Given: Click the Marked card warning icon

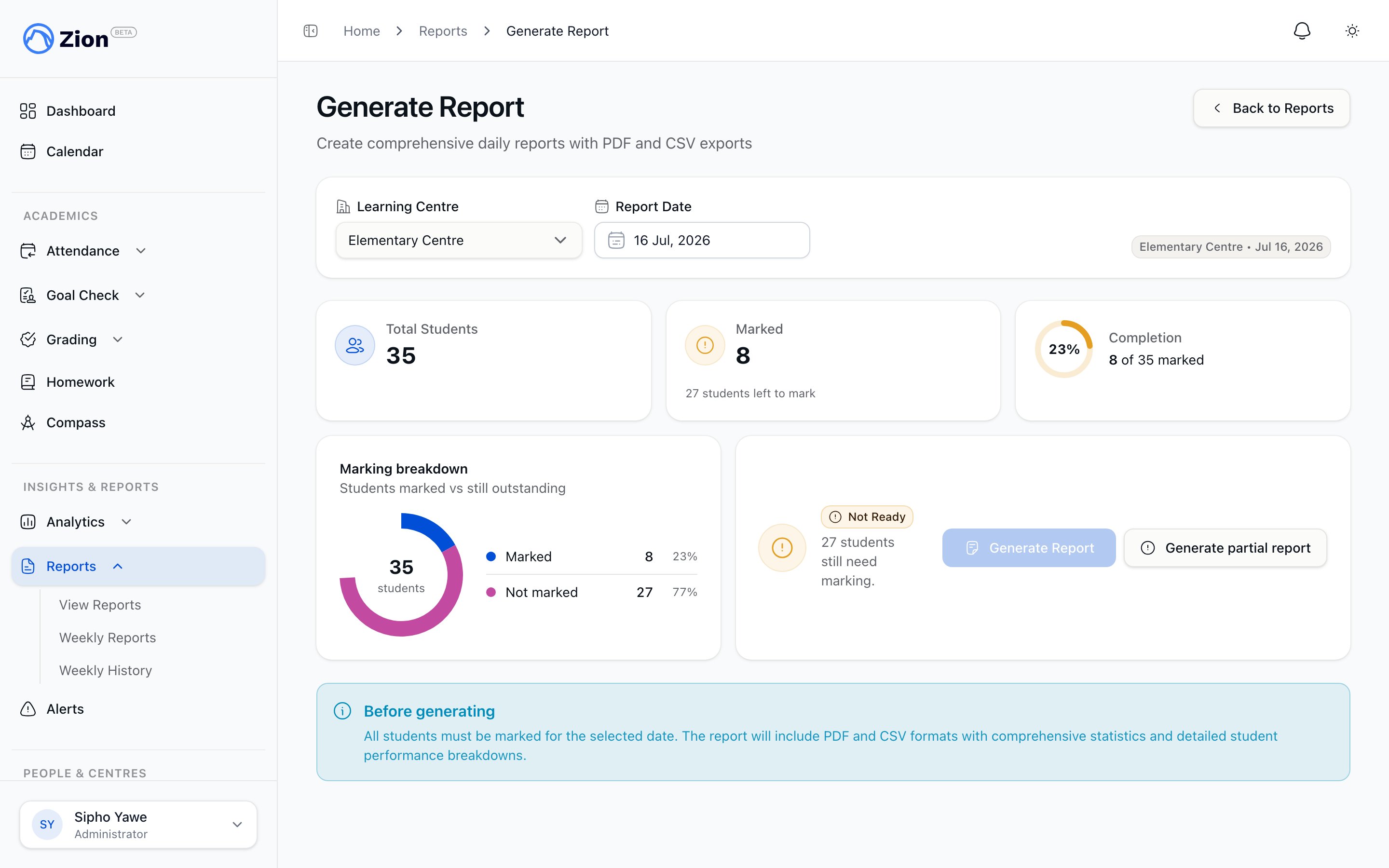Looking at the screenshot, I should [x=705, y=345].
